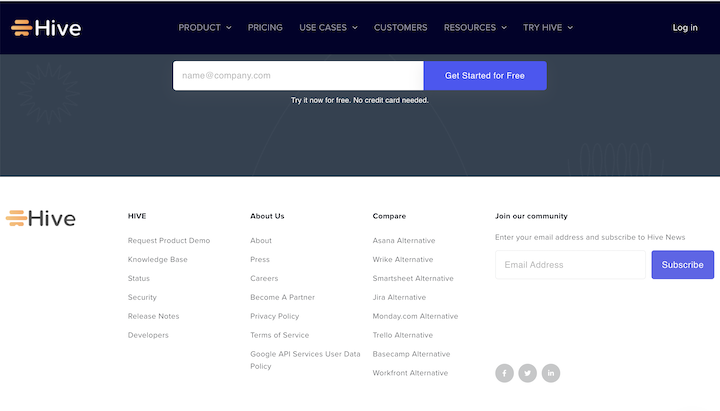Click the 'Join our community' heading
The image size is (720, 411).
(531, 216)
